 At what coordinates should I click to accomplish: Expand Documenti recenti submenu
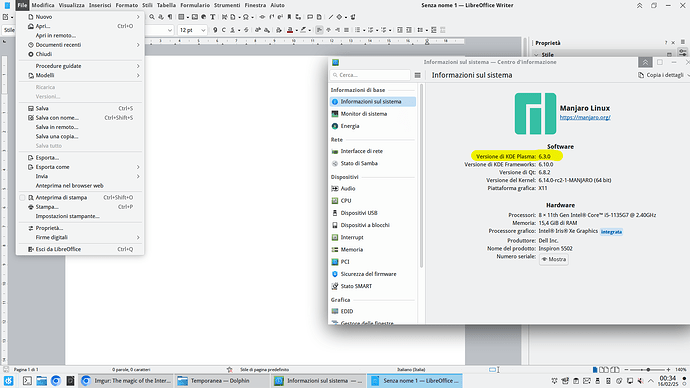[x=80, y=45]
